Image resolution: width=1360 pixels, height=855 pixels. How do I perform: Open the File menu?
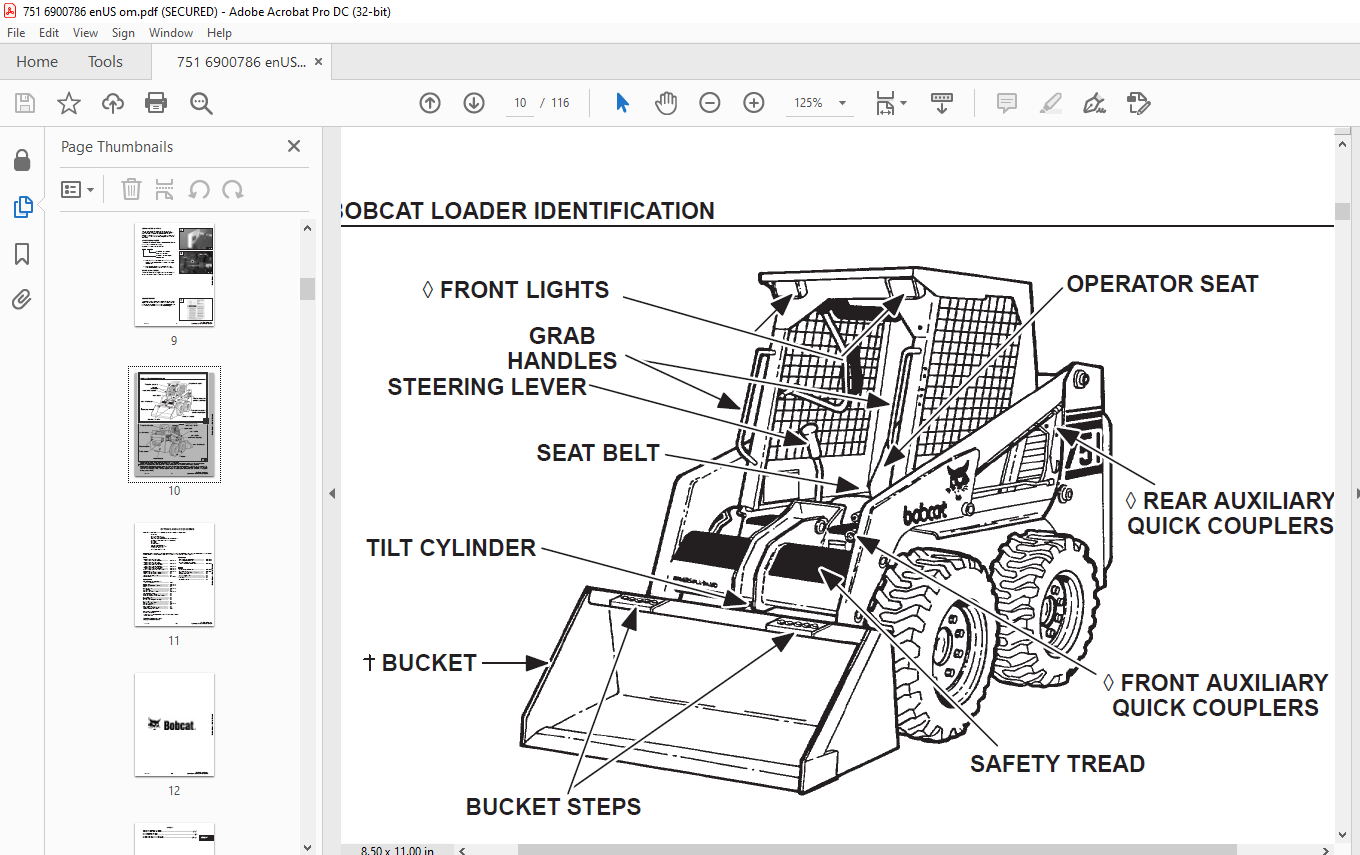coord(16,33)
